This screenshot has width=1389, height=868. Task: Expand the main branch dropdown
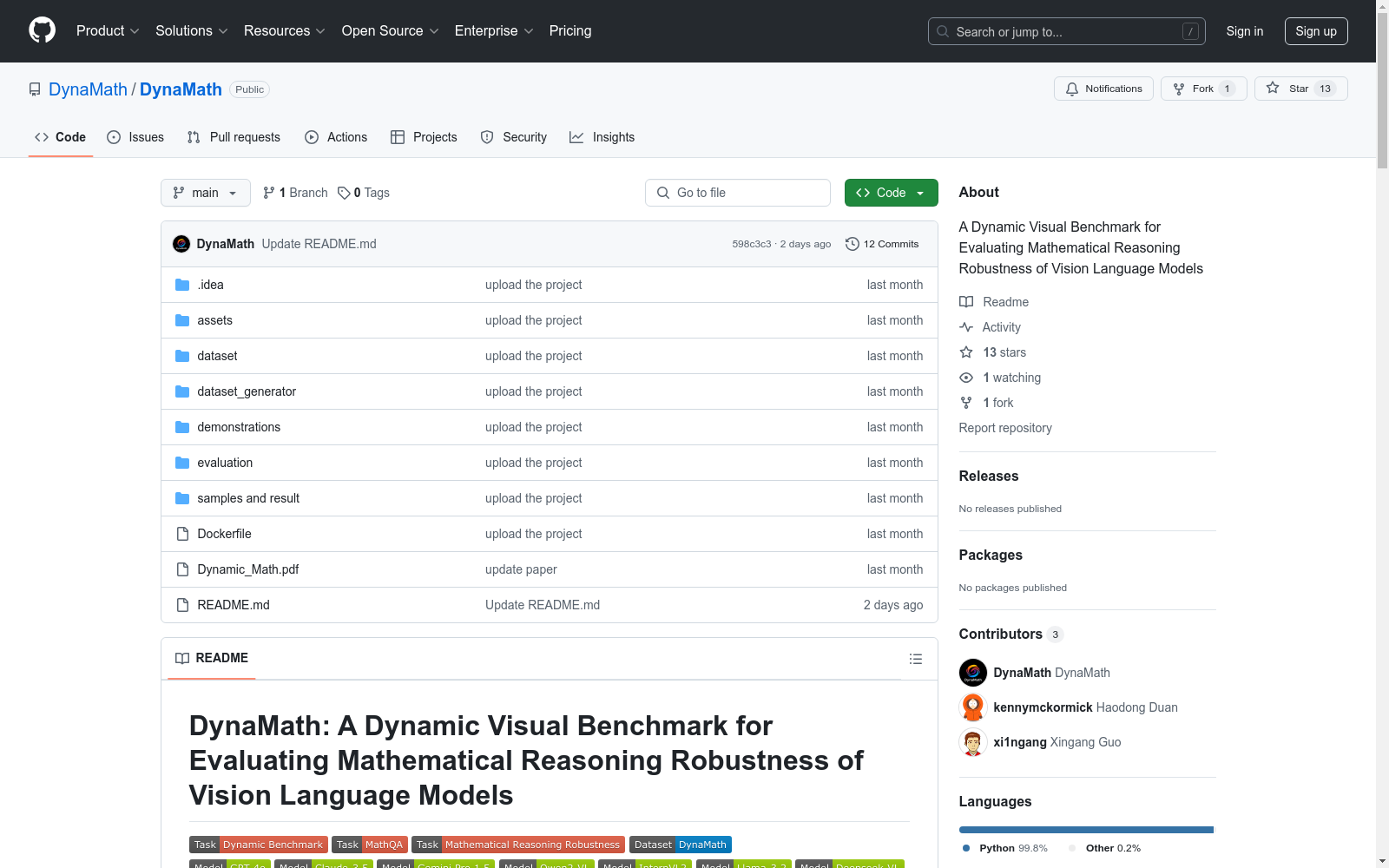click(205, 193)
